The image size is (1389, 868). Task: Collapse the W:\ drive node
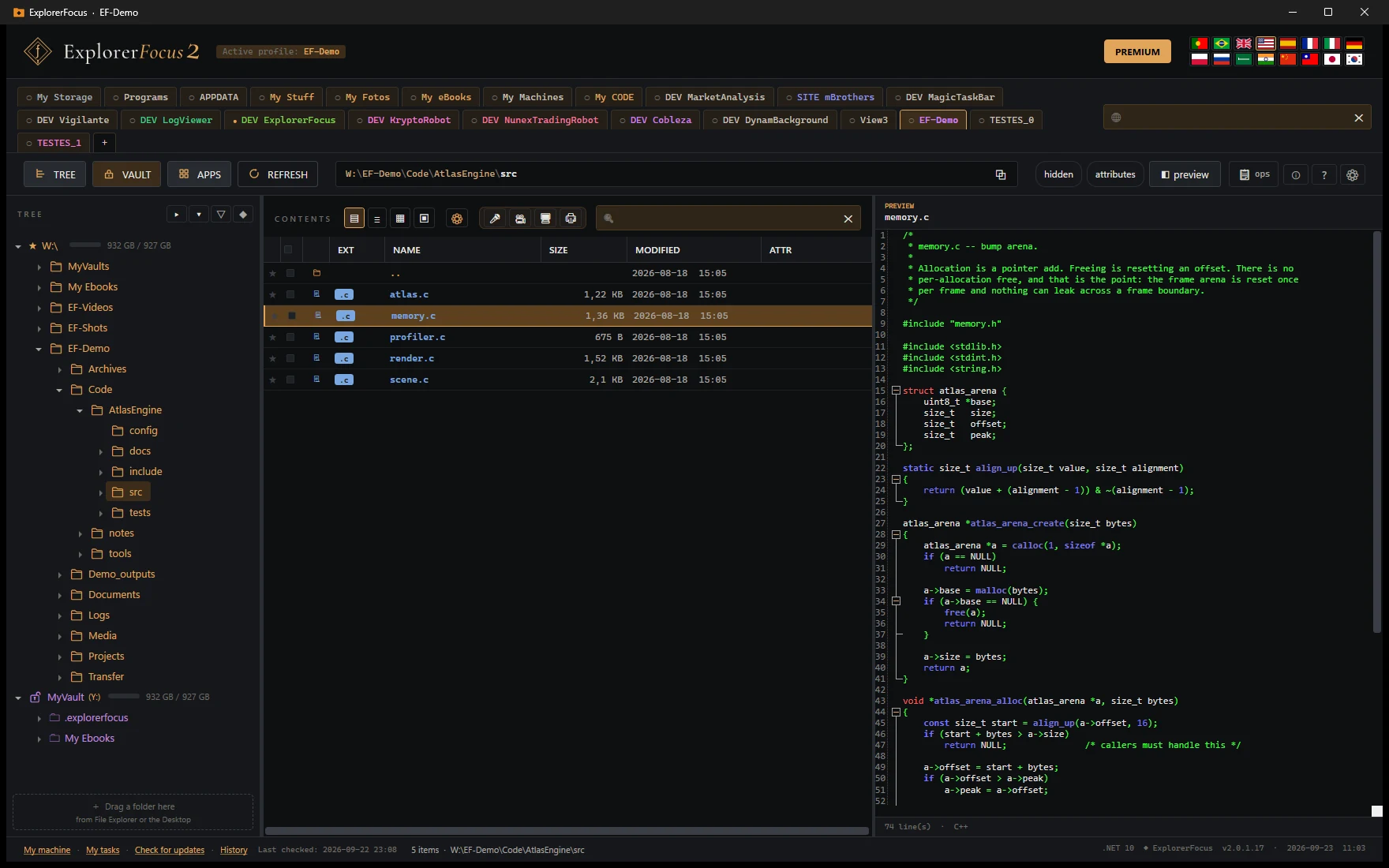(x=18, y=246)
